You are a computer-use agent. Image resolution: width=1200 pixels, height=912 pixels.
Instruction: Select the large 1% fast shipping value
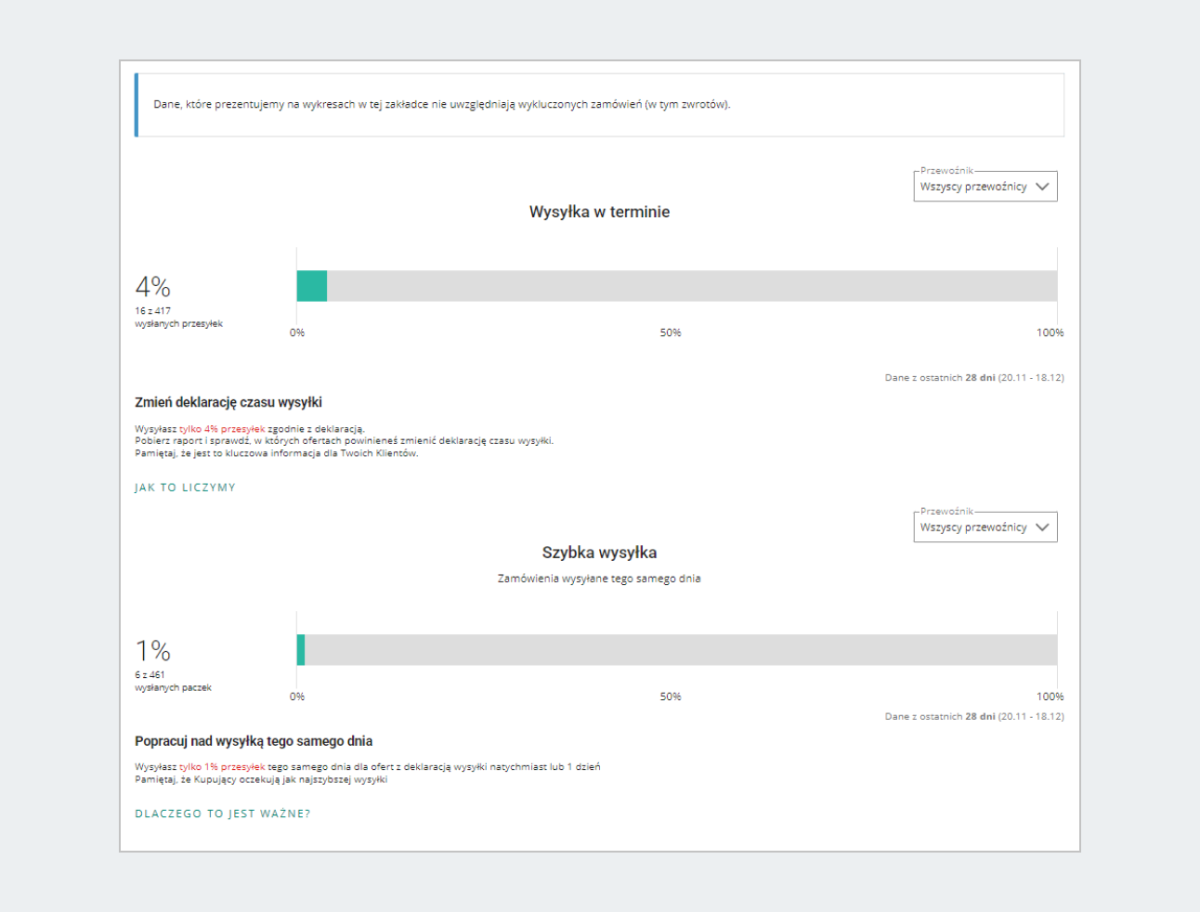pyautogui.click(x=153, y=651)
